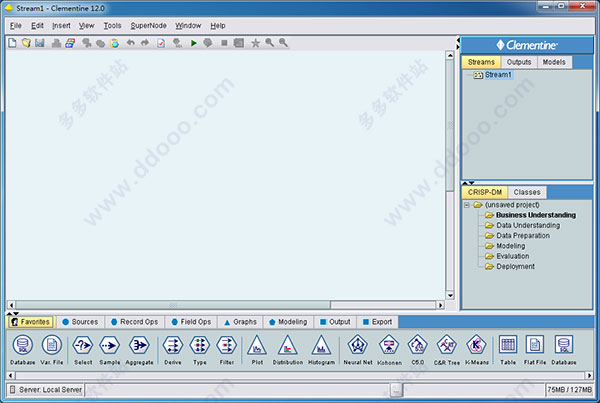600x403 pixels.
Task: Open the Insert menu
Action: (61, 26)
